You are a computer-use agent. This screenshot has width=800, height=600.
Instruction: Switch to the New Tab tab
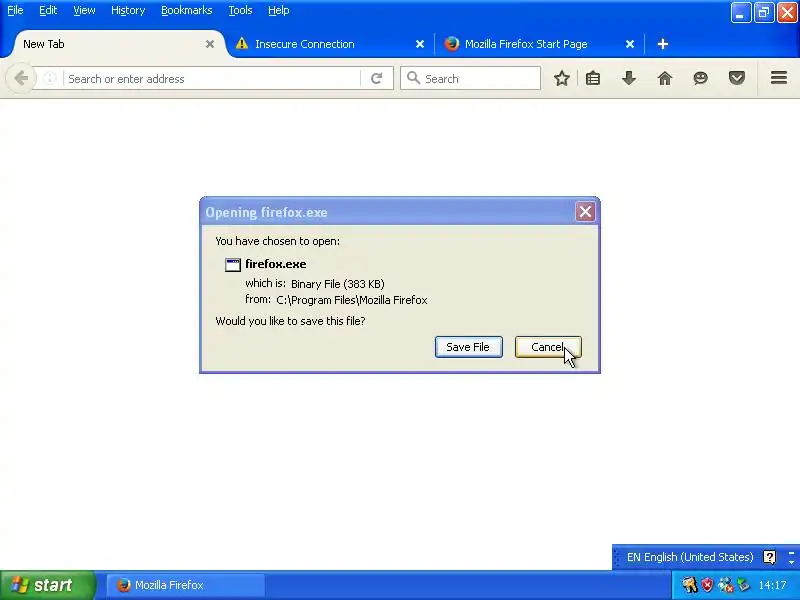coord(117,44)
